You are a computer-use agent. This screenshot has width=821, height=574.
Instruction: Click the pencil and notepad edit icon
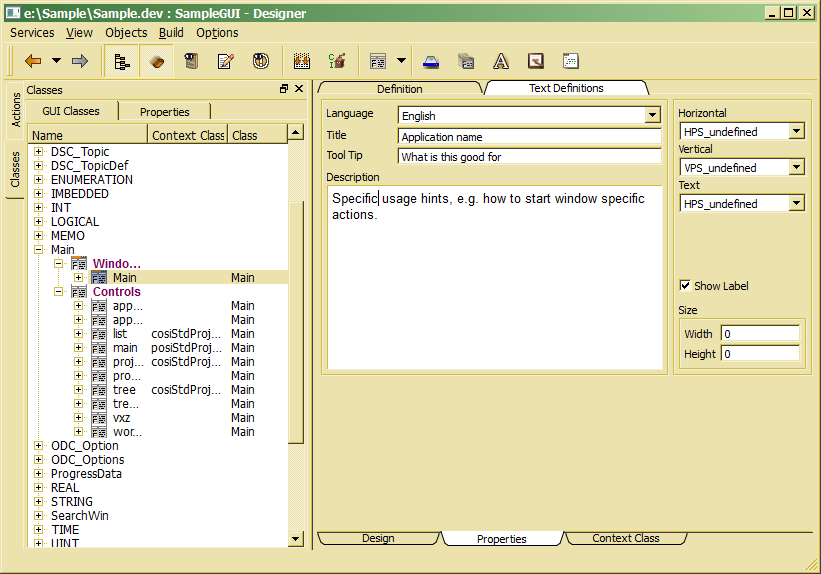pyautogui.click(x=225, y=61)
